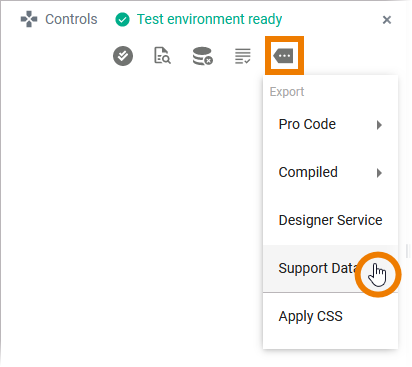Image resolution: width=412 pixels, height=367 pixels.
Task: Select Apply CSS menu entry
Action: click(330, 316)
